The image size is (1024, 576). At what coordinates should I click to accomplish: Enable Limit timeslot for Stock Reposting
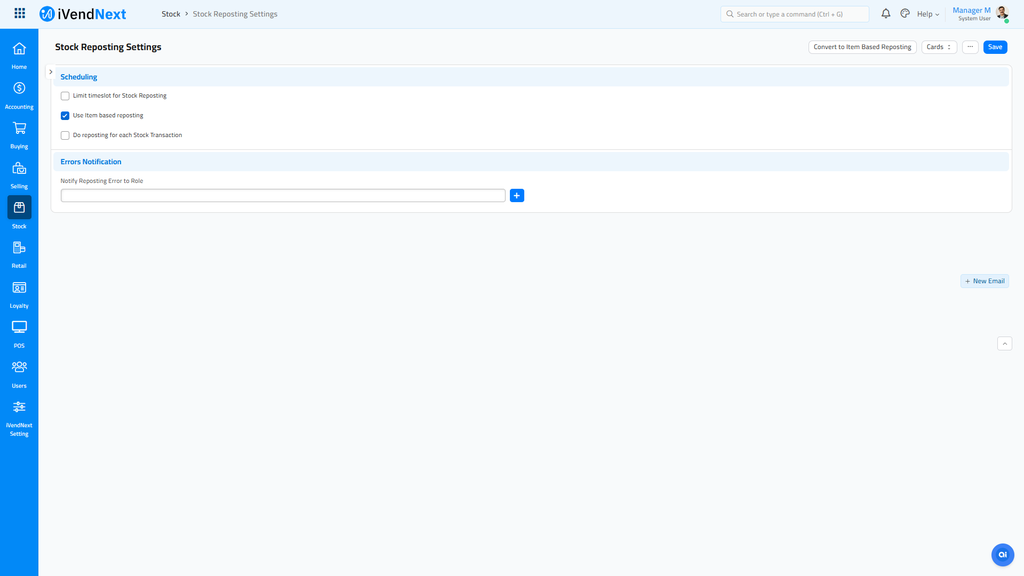click(64, 95)
